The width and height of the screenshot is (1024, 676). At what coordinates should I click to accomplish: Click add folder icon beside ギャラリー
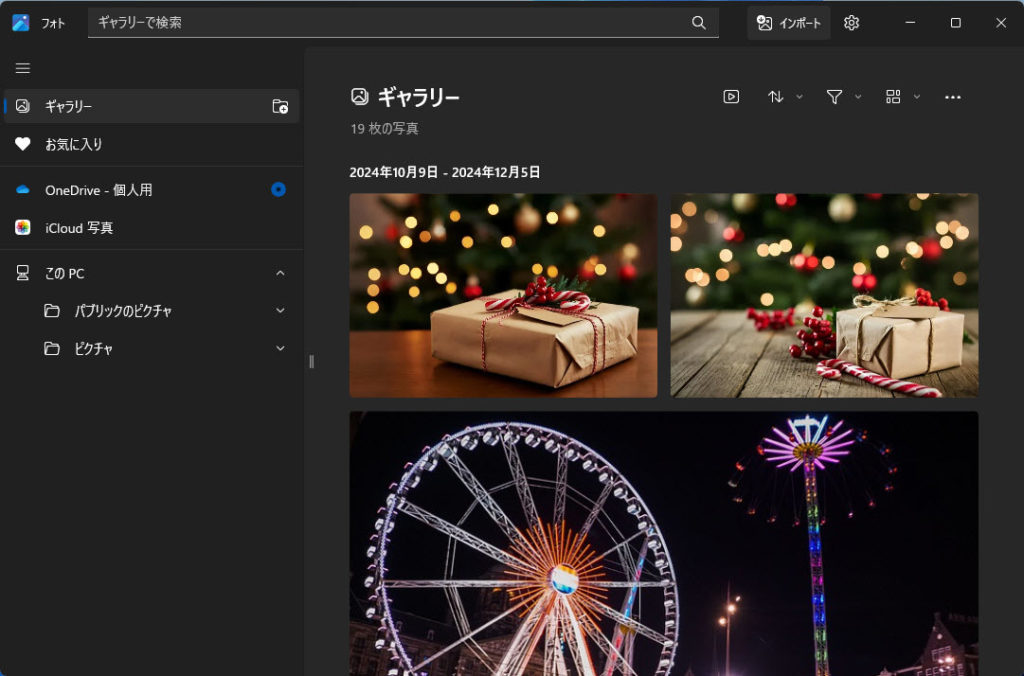pos(280,106)
